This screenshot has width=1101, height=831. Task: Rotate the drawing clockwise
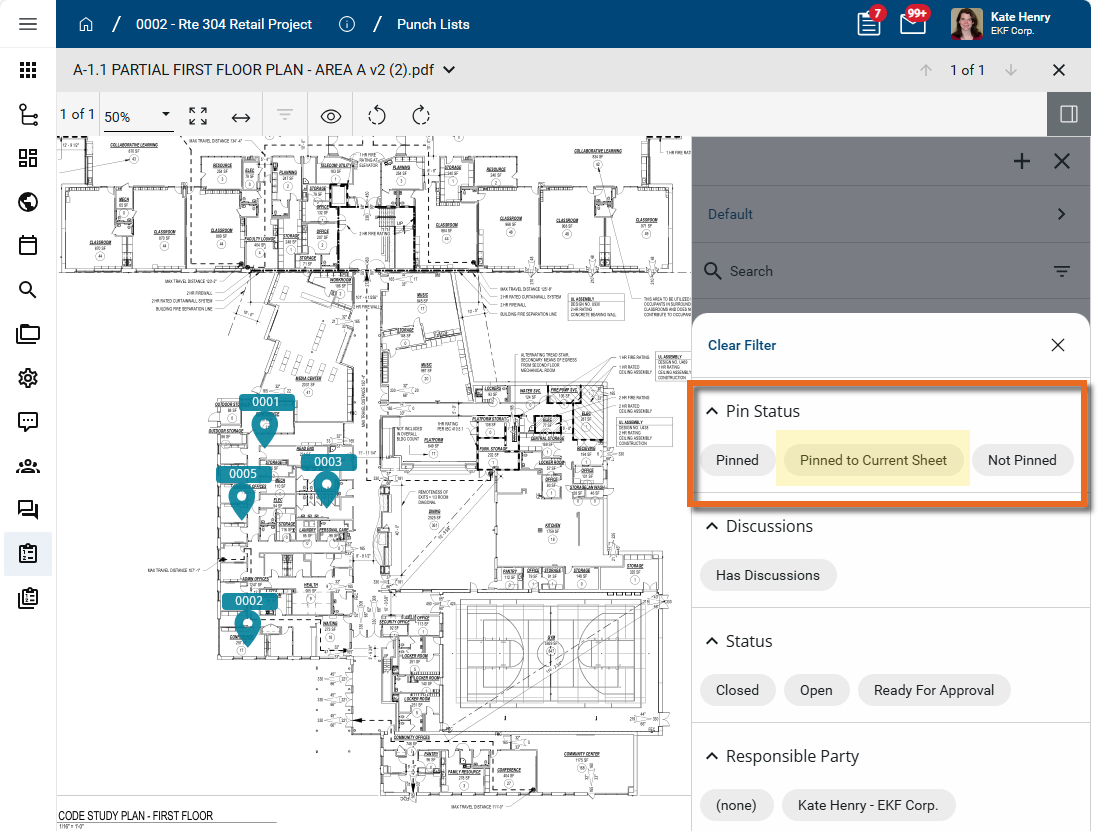pyautogui.click(x=420, y=116)
